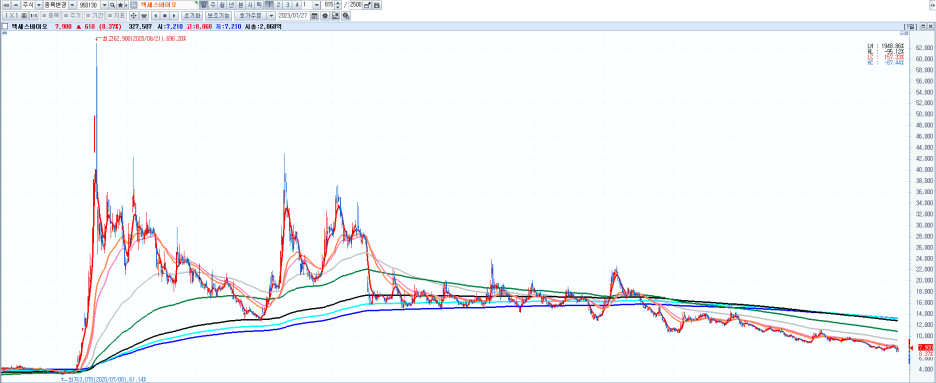This screenshot has width=936, height=383.
Task: Click the 62,000 label on the price axis
Action: (924, 47)
